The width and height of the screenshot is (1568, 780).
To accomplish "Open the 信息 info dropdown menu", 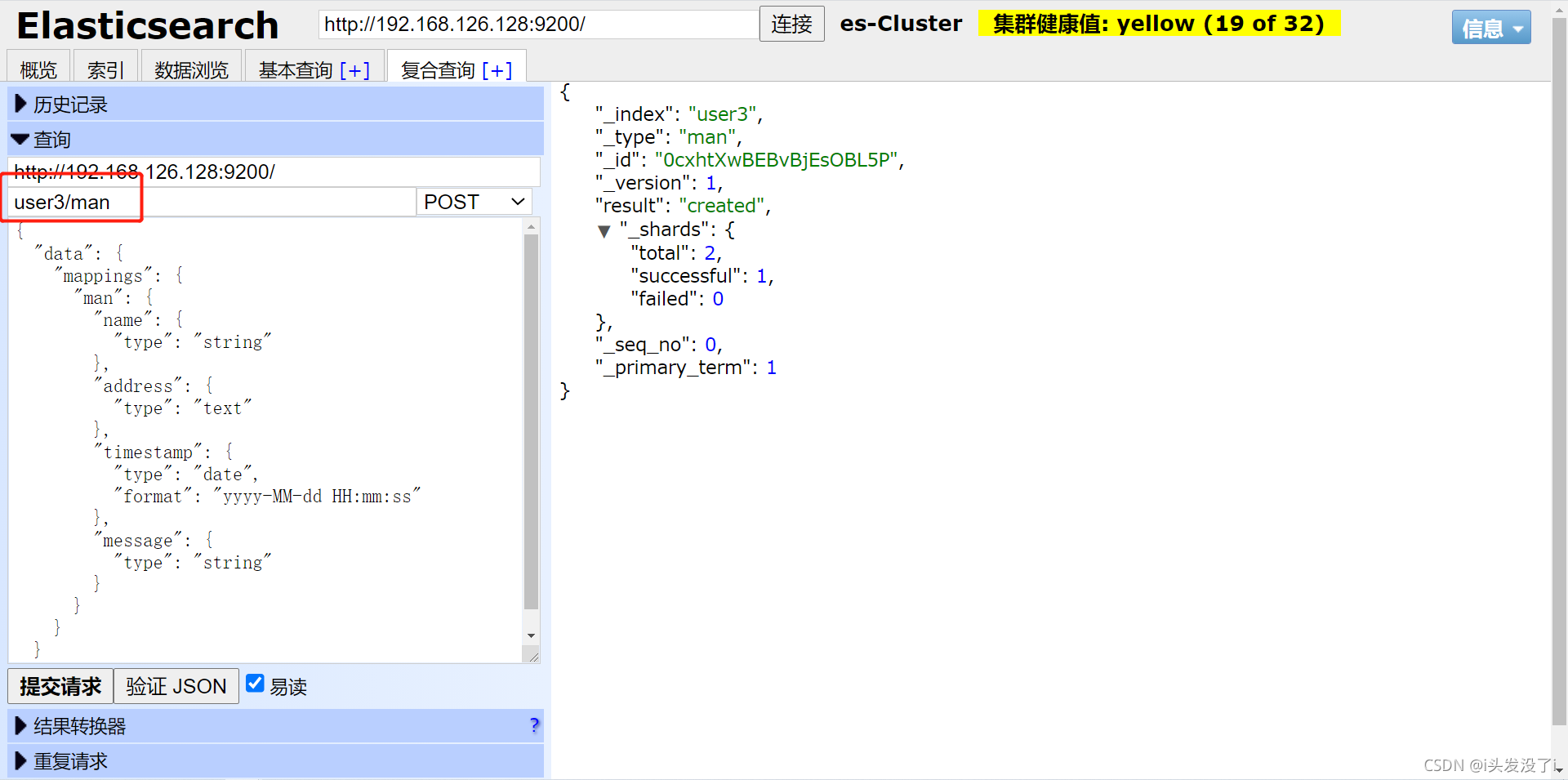I will pyautogui.click(x=1491, y=28).
